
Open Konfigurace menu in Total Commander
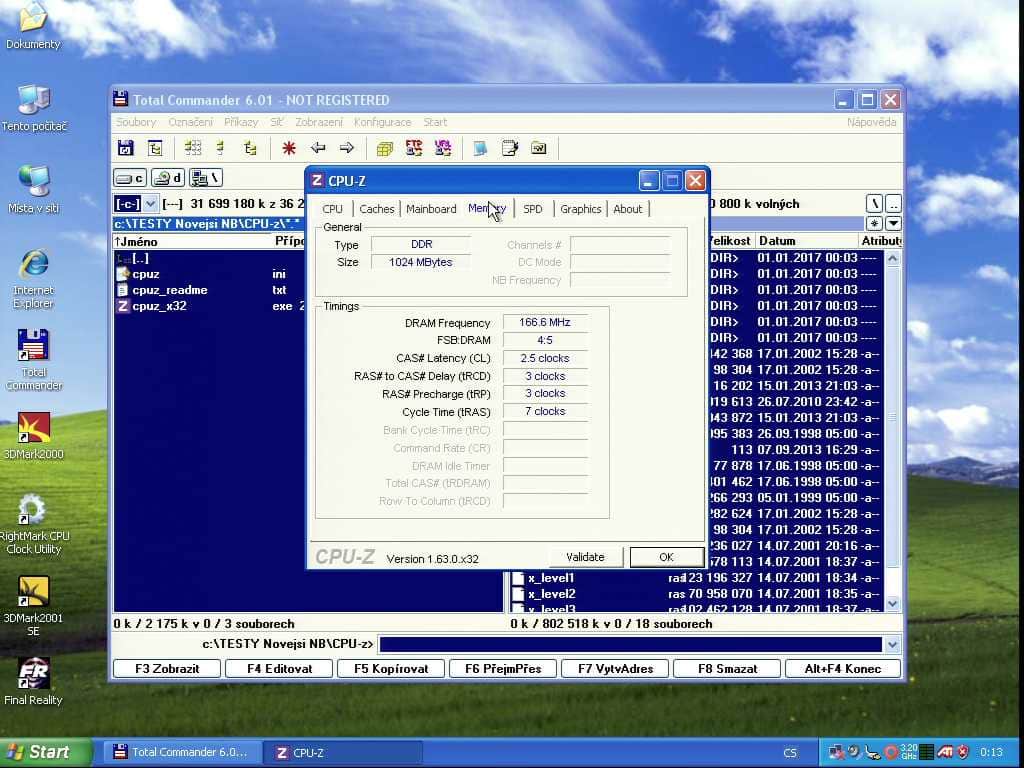pyautogui.click(x=383, y=122)
